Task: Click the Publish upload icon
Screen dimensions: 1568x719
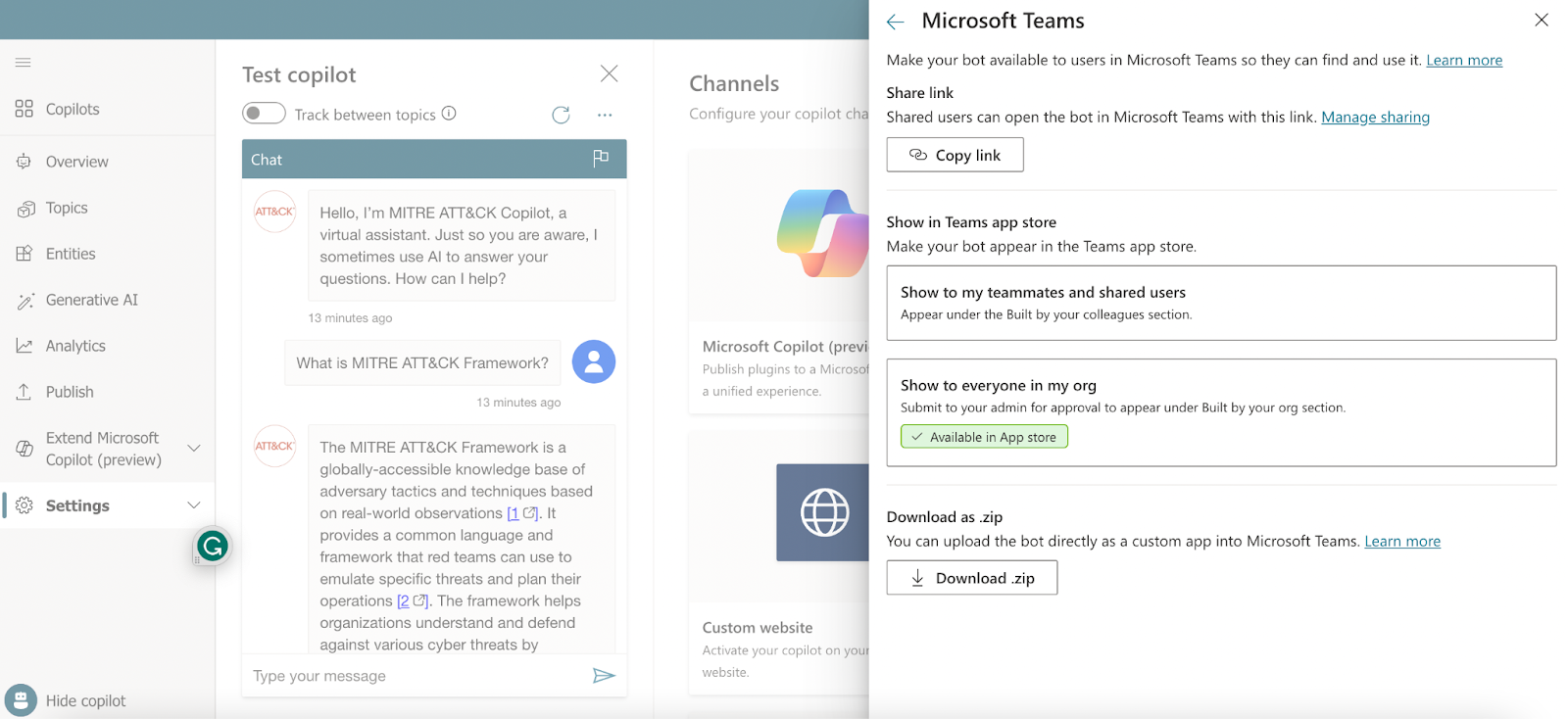Action: (24, 392)
